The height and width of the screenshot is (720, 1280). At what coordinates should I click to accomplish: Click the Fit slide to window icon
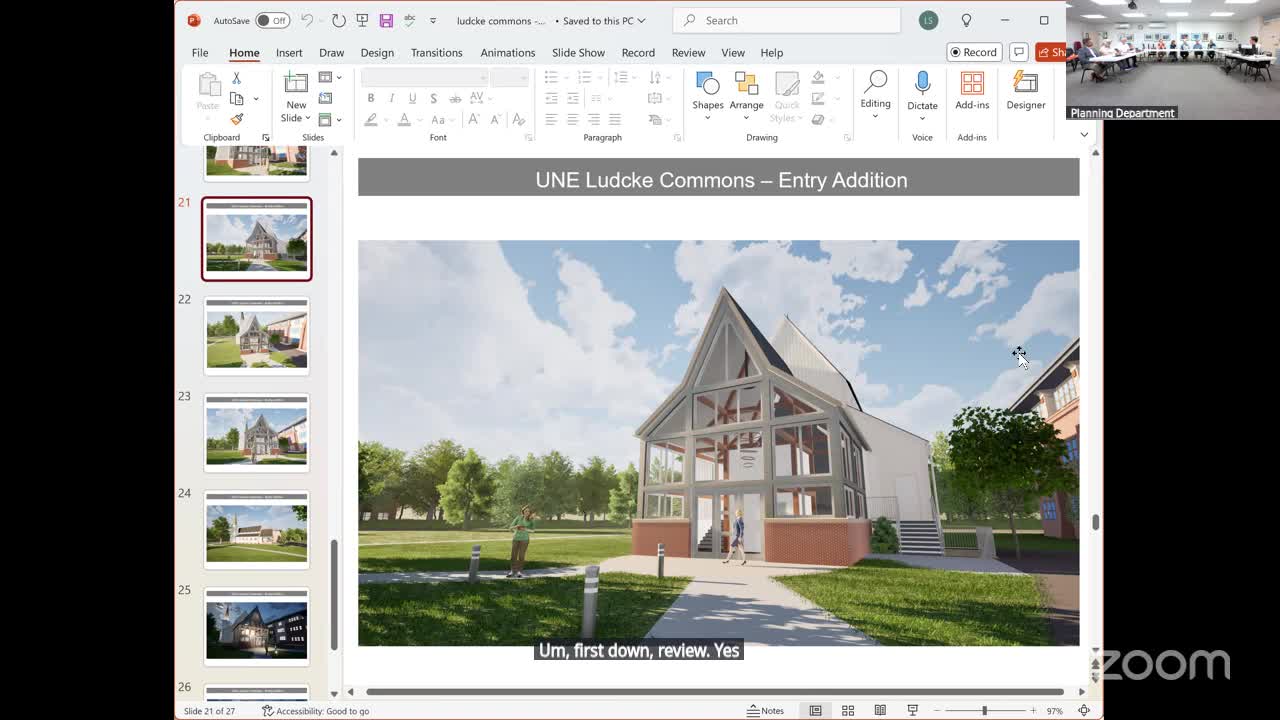tap(1084, 710)
